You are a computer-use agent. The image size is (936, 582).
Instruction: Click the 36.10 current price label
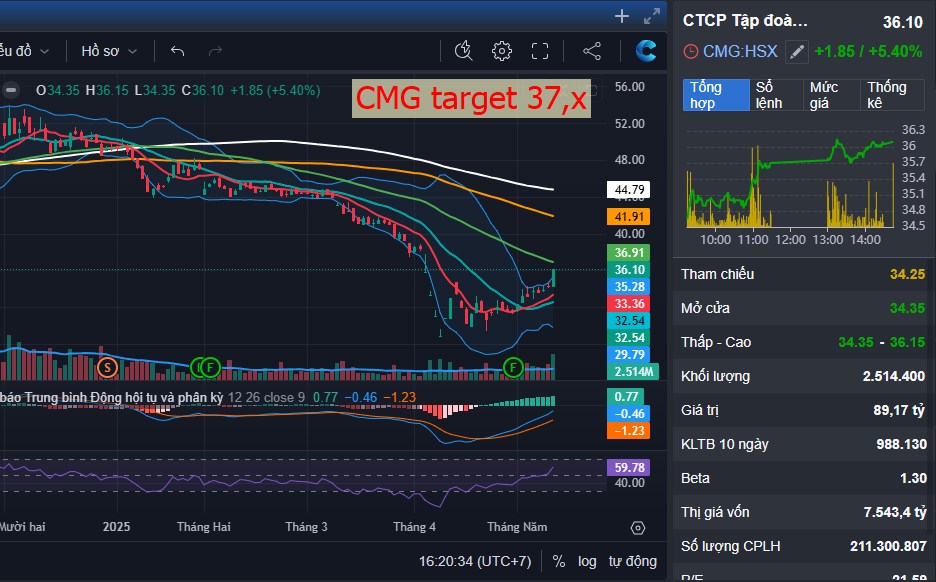point(629,270)
